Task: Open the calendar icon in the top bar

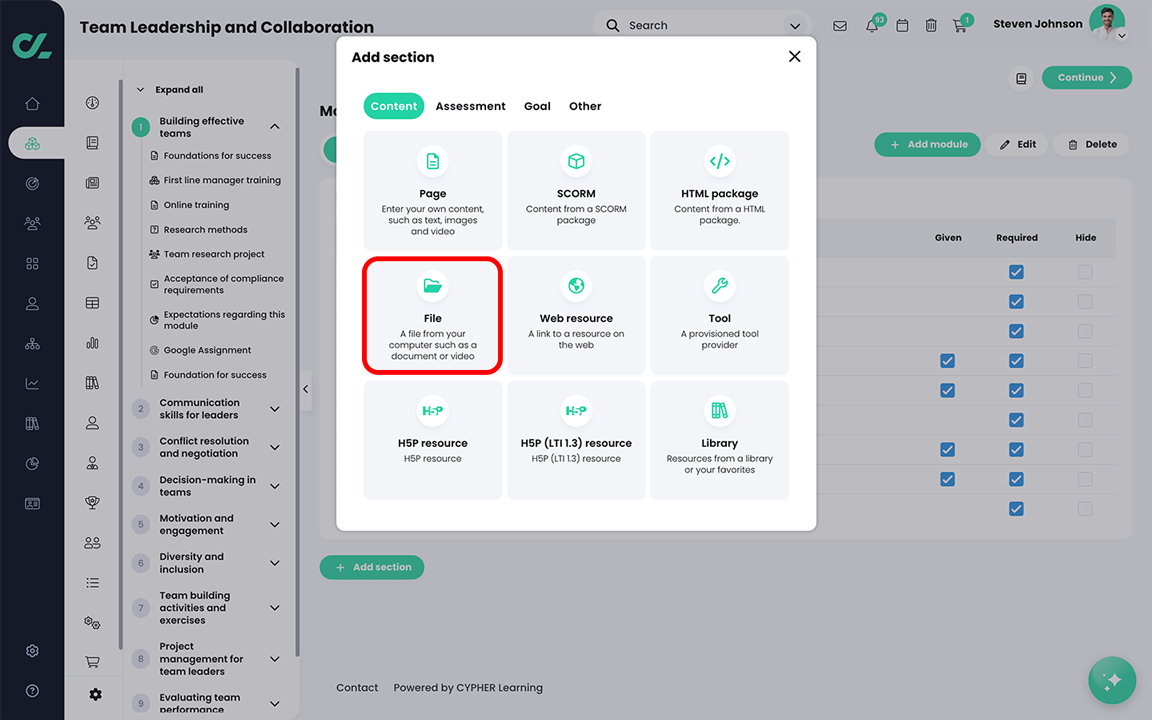Action: (x=902, y=25)
